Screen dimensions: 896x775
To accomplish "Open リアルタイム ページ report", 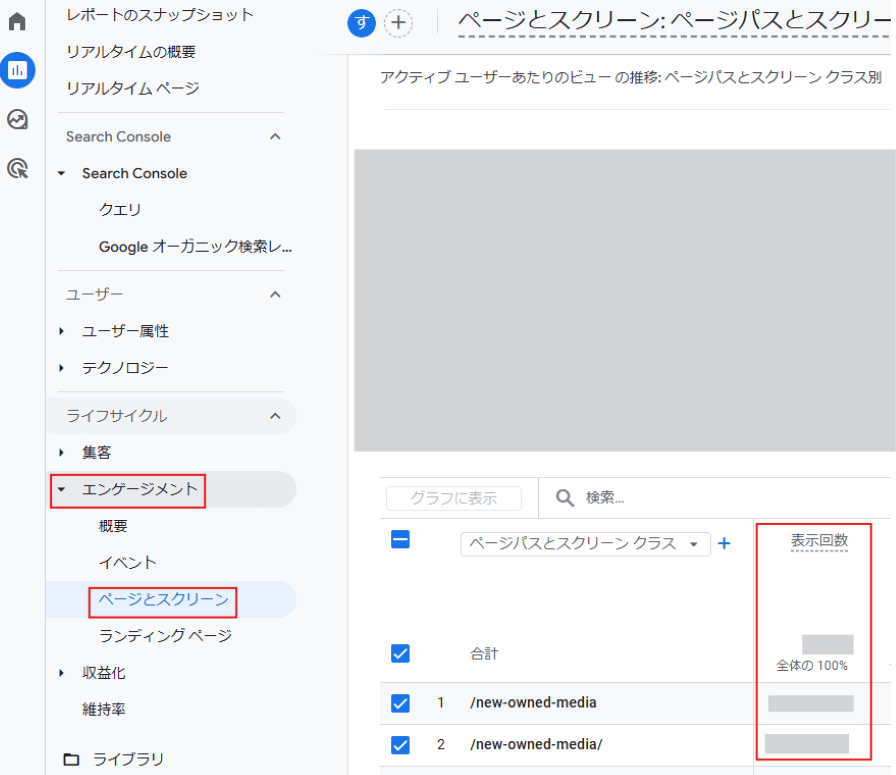I will 133,88.
